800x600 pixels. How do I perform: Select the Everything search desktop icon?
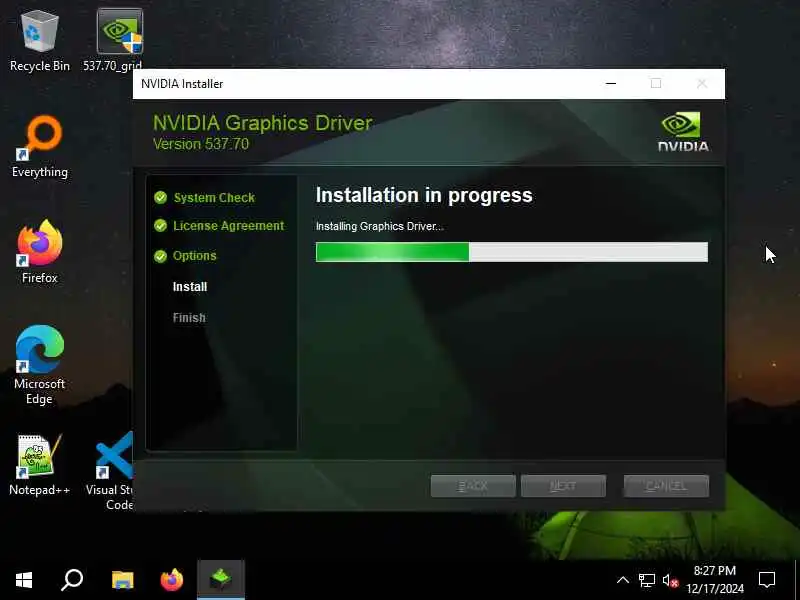40,147
